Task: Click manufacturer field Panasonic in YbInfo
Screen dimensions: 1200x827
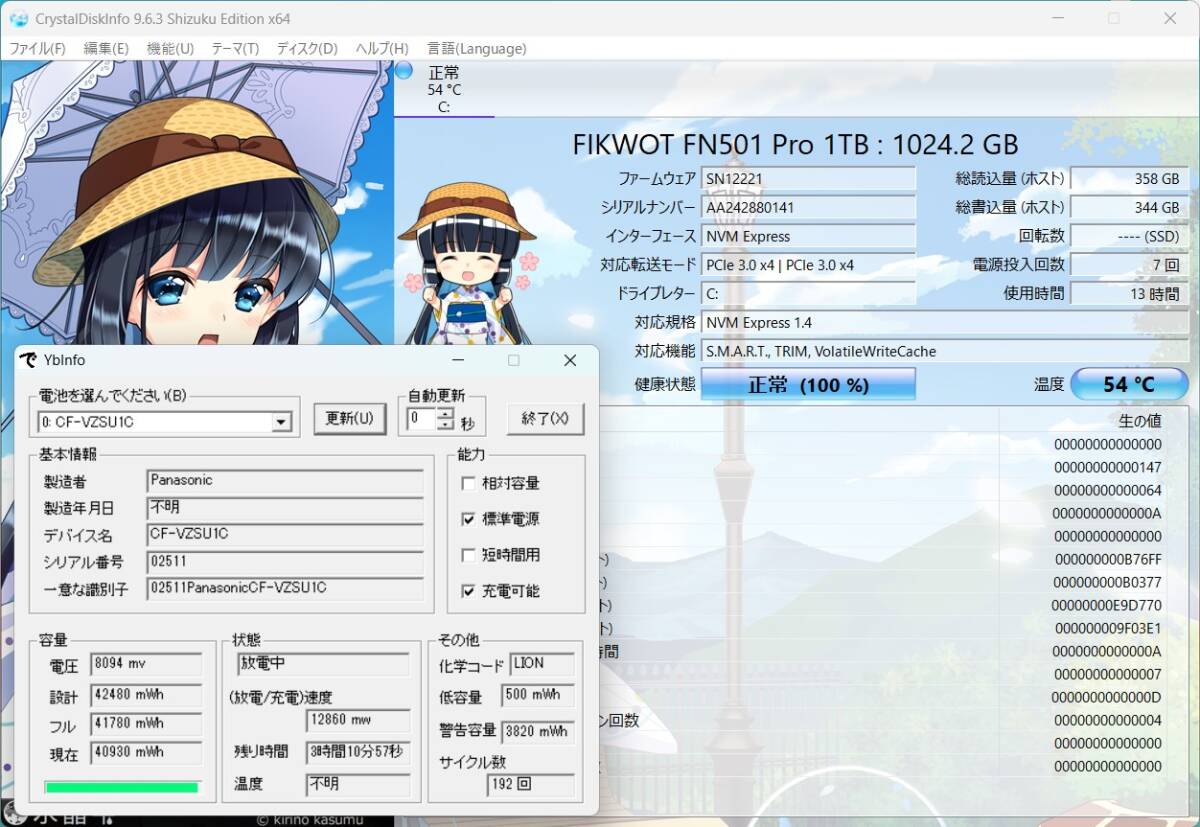Action: pyautogui.click(x=285, y=481)
